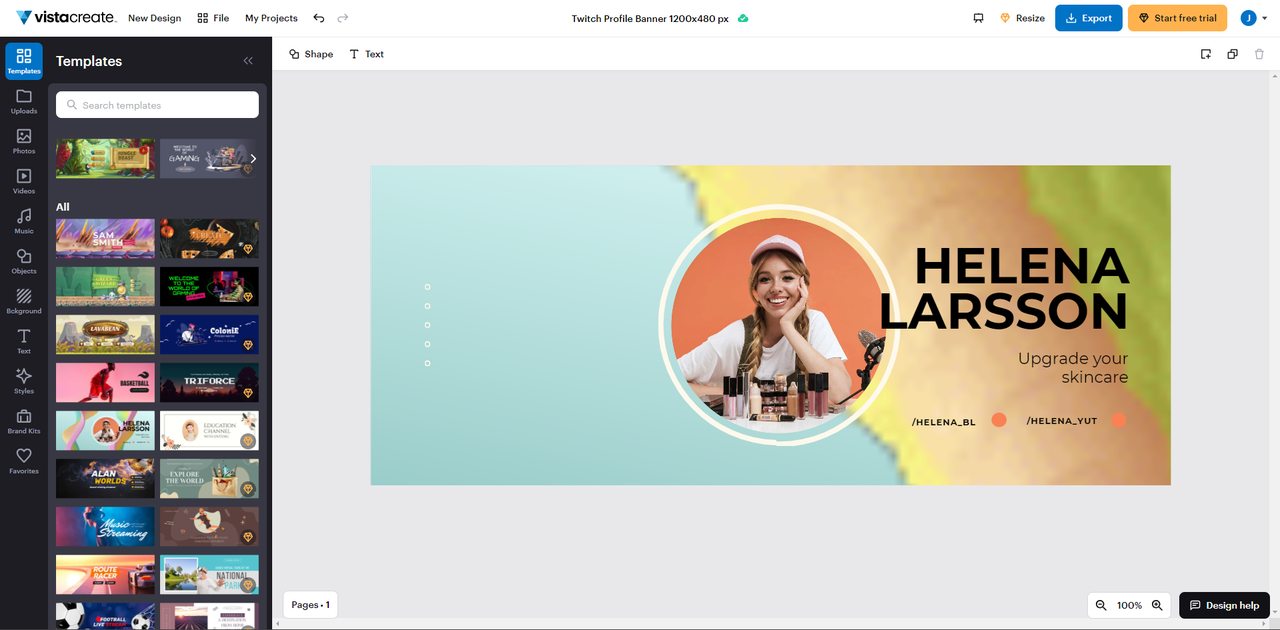Select the National Park template

tap(209, 574)
